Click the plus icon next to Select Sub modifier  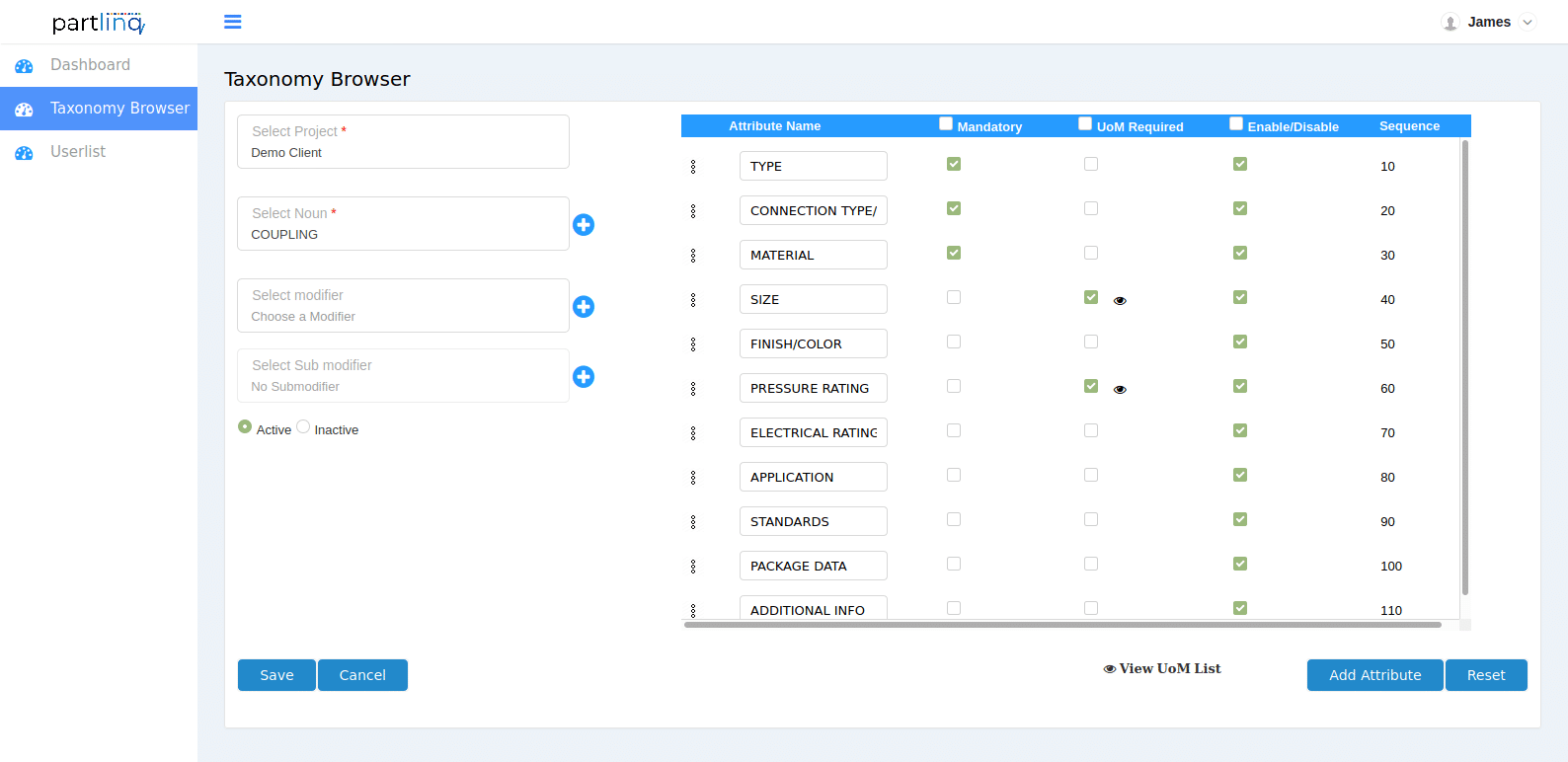pos(584,377)
